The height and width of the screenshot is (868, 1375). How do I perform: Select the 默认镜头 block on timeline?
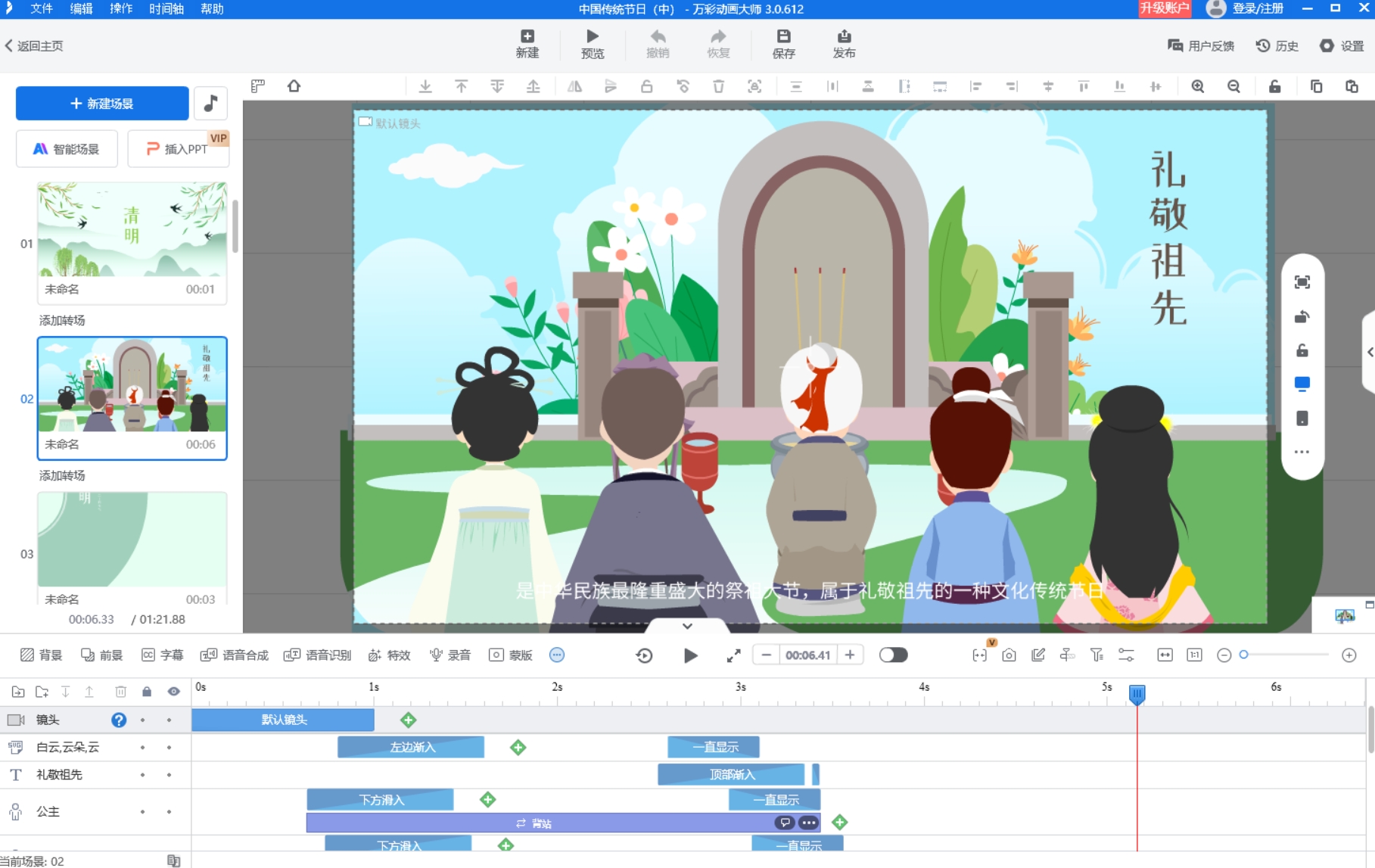coord(283,720)
